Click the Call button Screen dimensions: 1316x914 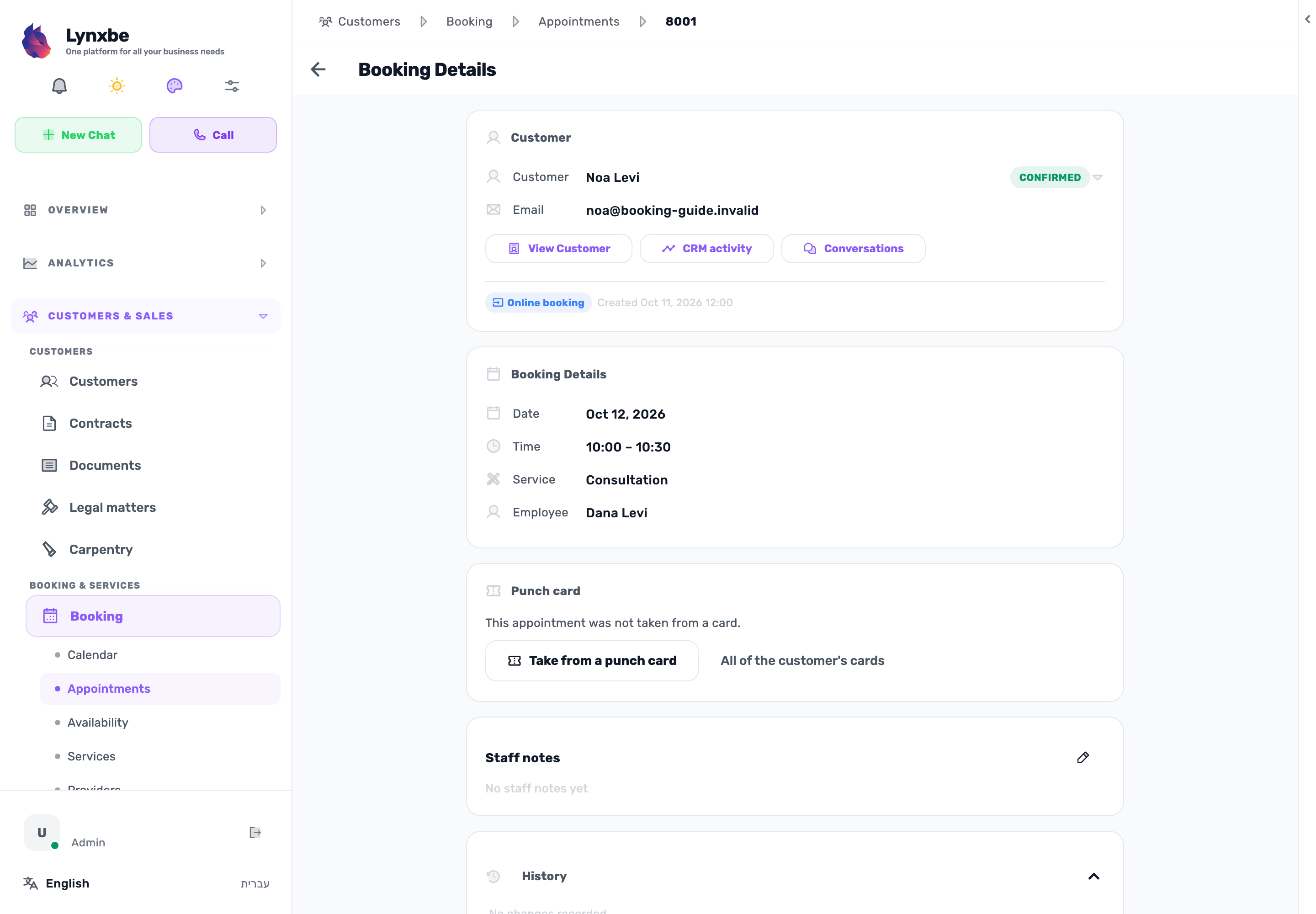coord(213,134)
